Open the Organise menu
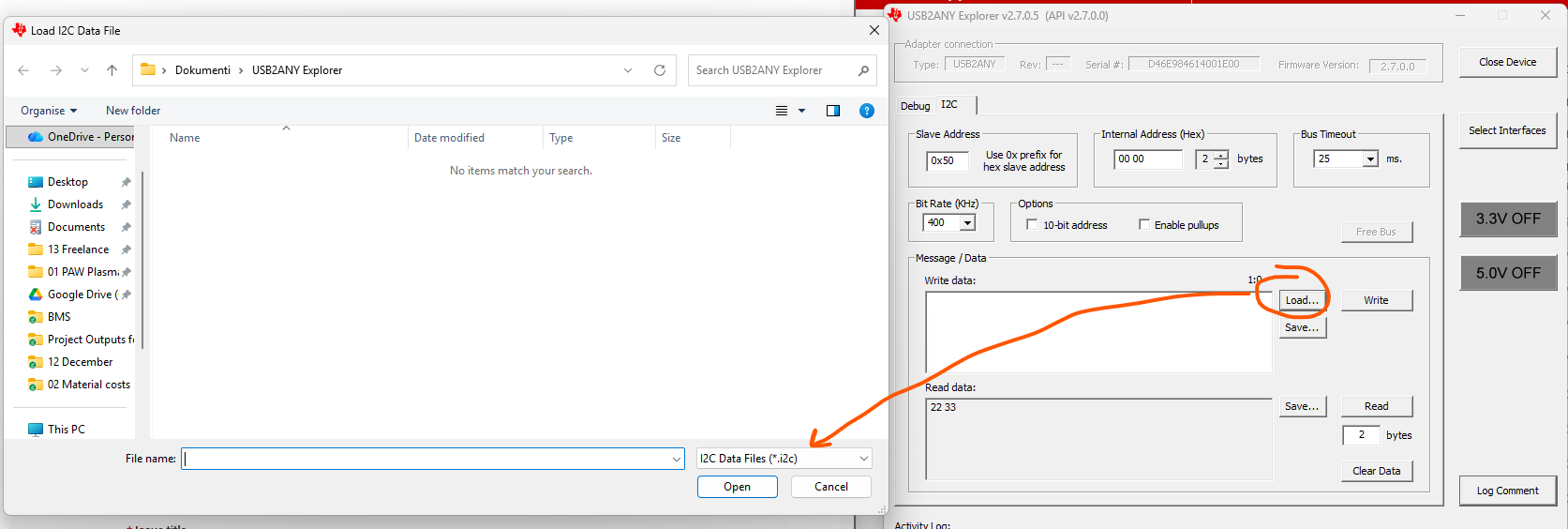The height and width of the screenshot is (529, 1568). 49,111
